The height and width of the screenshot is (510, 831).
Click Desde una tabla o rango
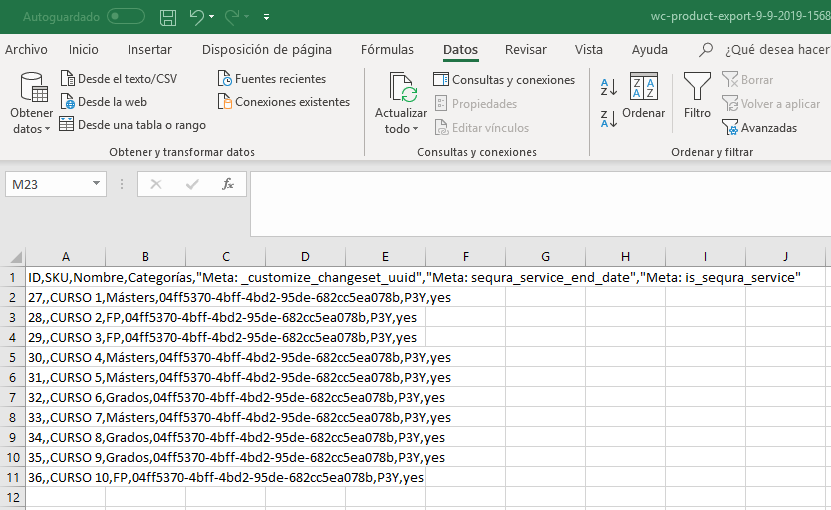coord(68,125)
